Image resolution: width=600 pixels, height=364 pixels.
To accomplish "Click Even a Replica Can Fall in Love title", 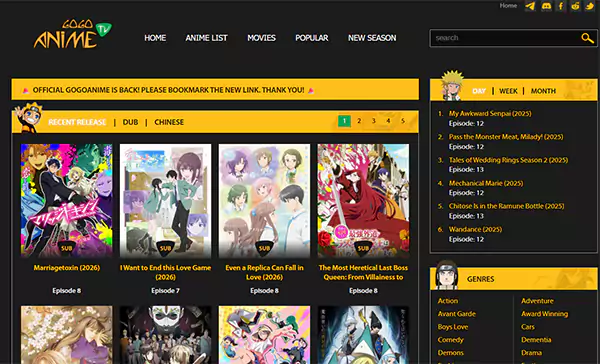I will point(264,273).
